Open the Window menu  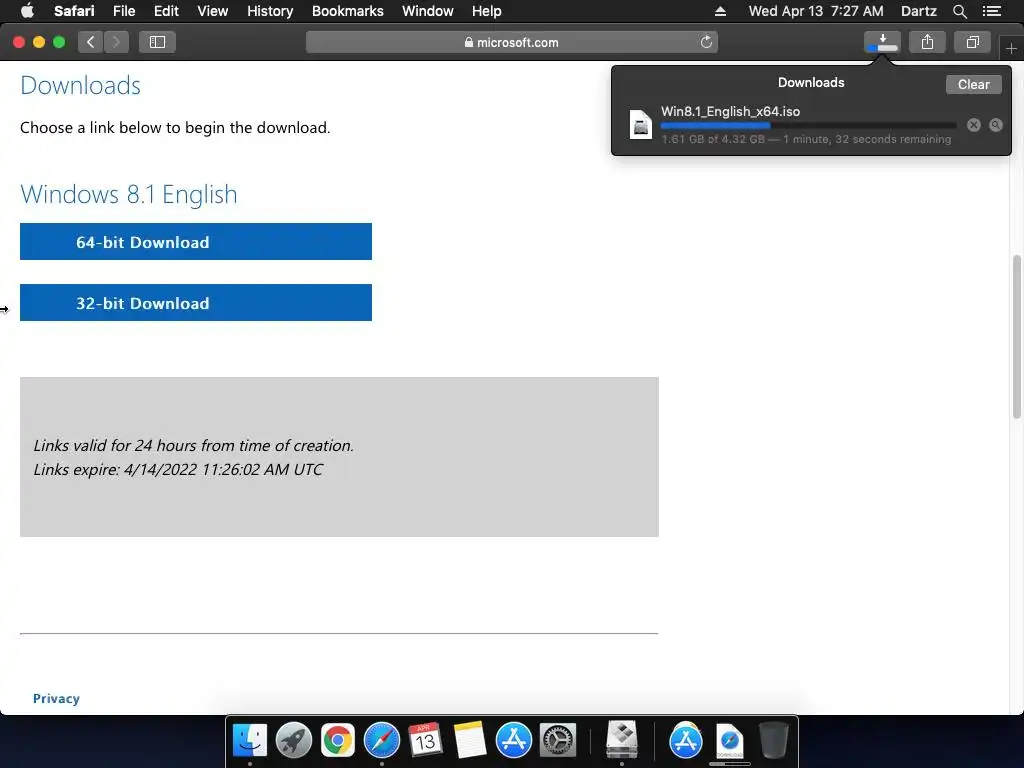427,11
